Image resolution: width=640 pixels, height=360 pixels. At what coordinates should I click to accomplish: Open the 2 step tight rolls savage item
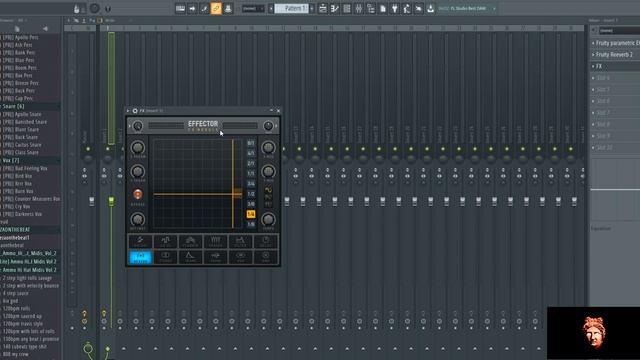(x=27, y=278)
